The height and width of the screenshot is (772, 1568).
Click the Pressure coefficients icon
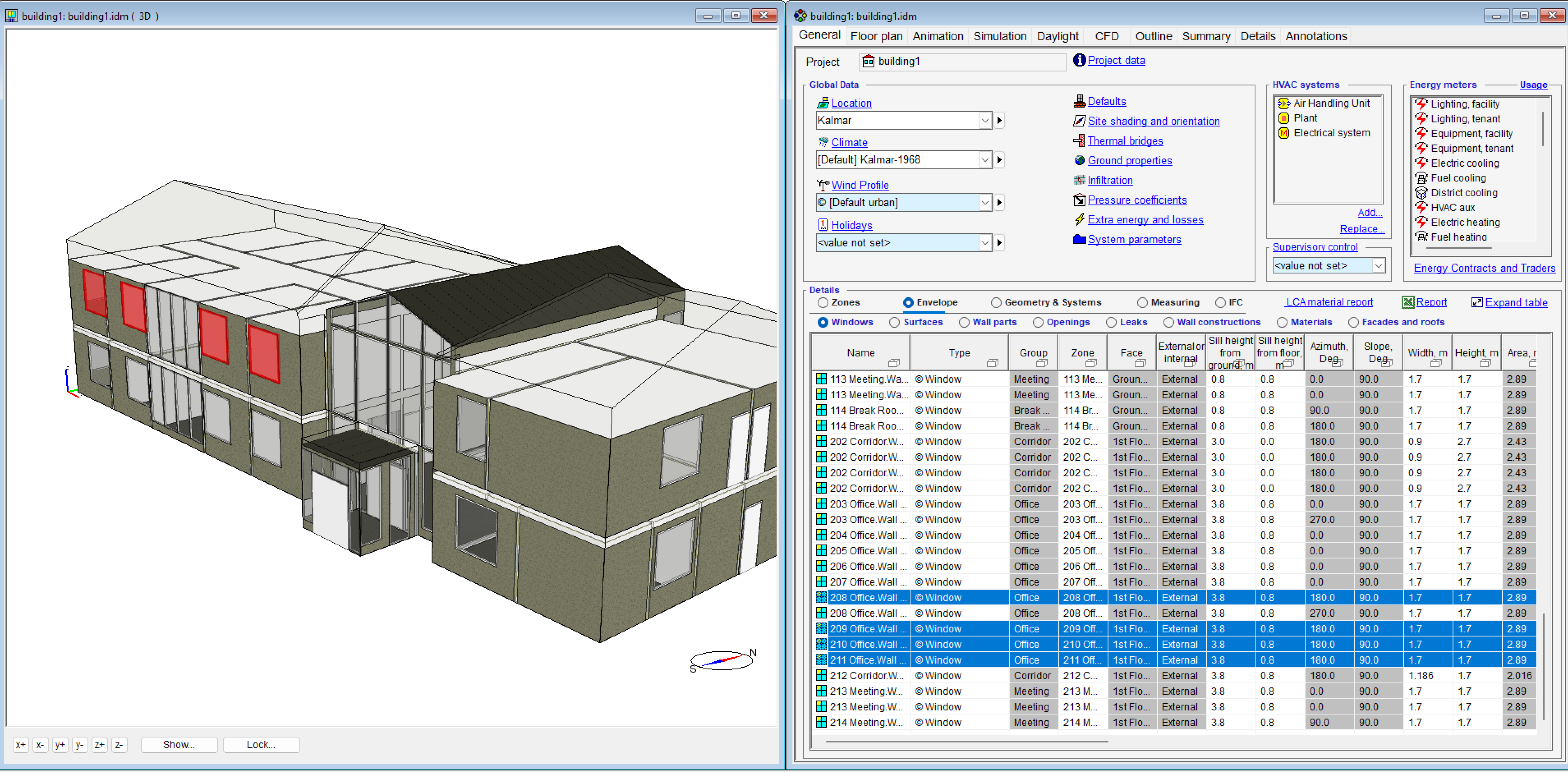[1078, 200]
